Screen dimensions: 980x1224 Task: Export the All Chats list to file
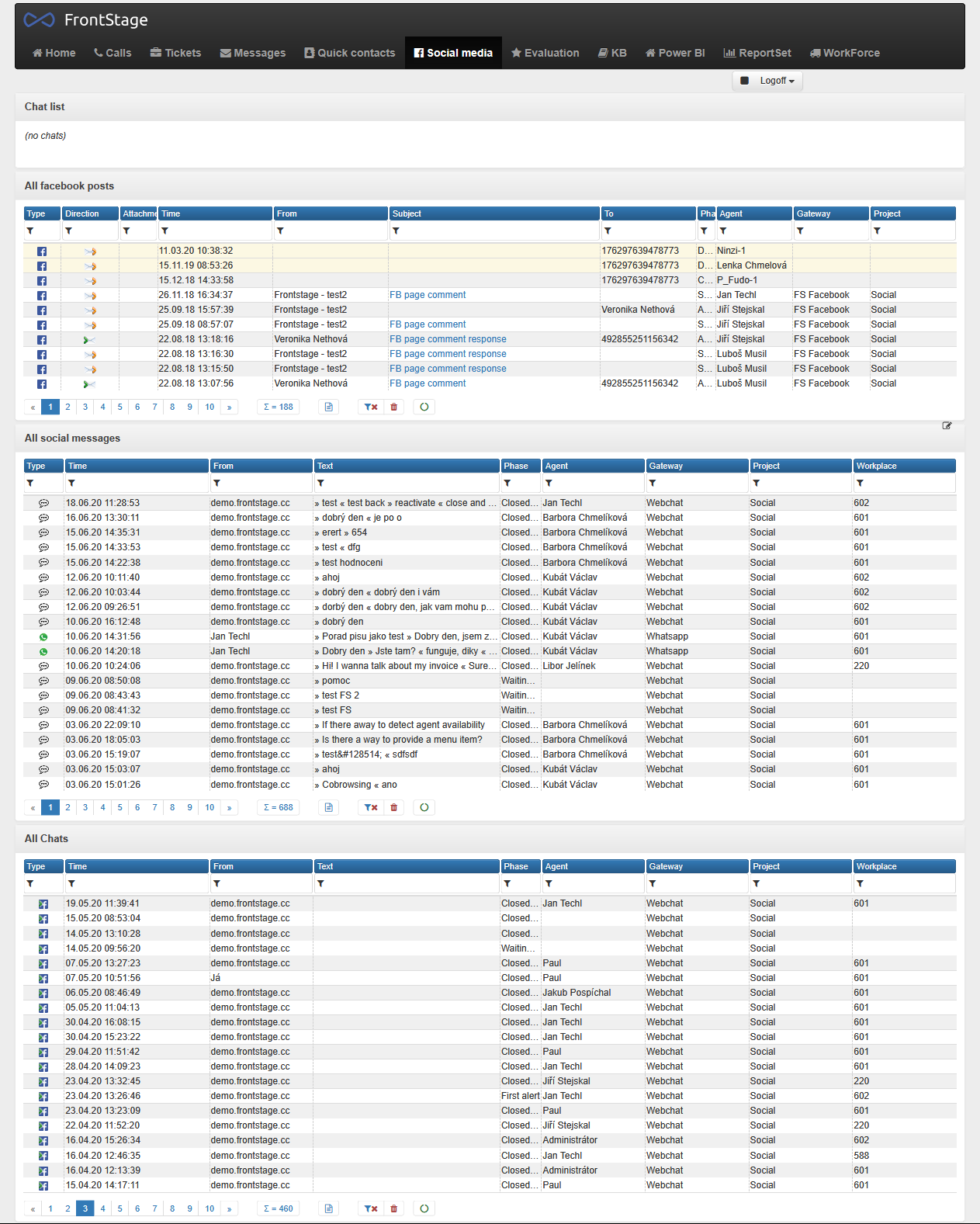(329, 1208)
